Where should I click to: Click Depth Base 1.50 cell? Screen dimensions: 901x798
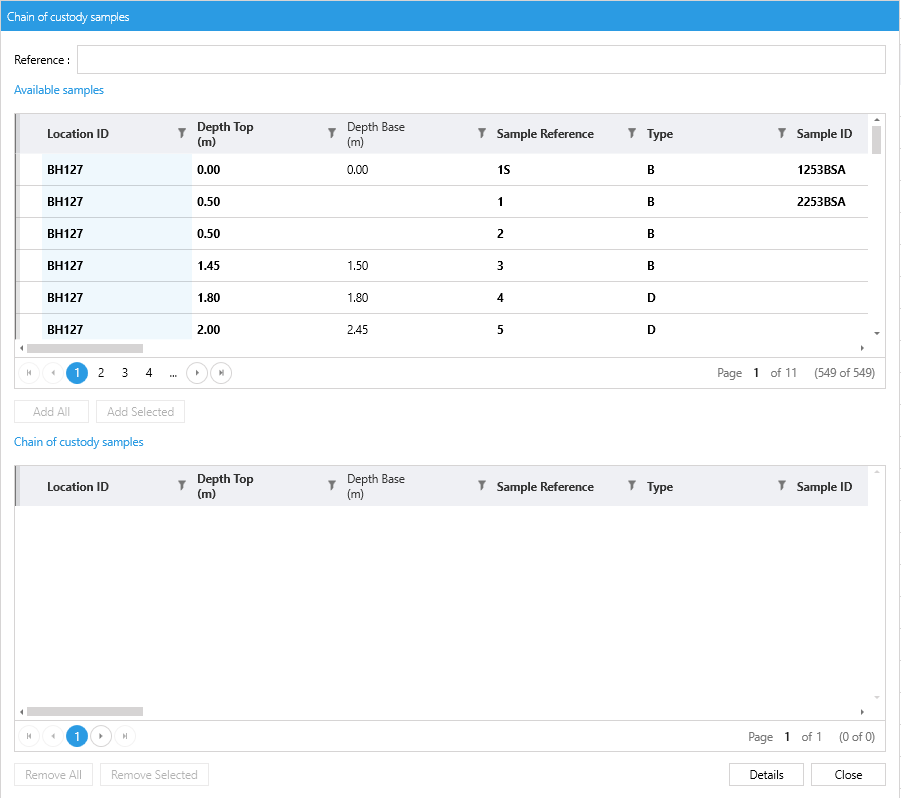click(x=417, y=265)
